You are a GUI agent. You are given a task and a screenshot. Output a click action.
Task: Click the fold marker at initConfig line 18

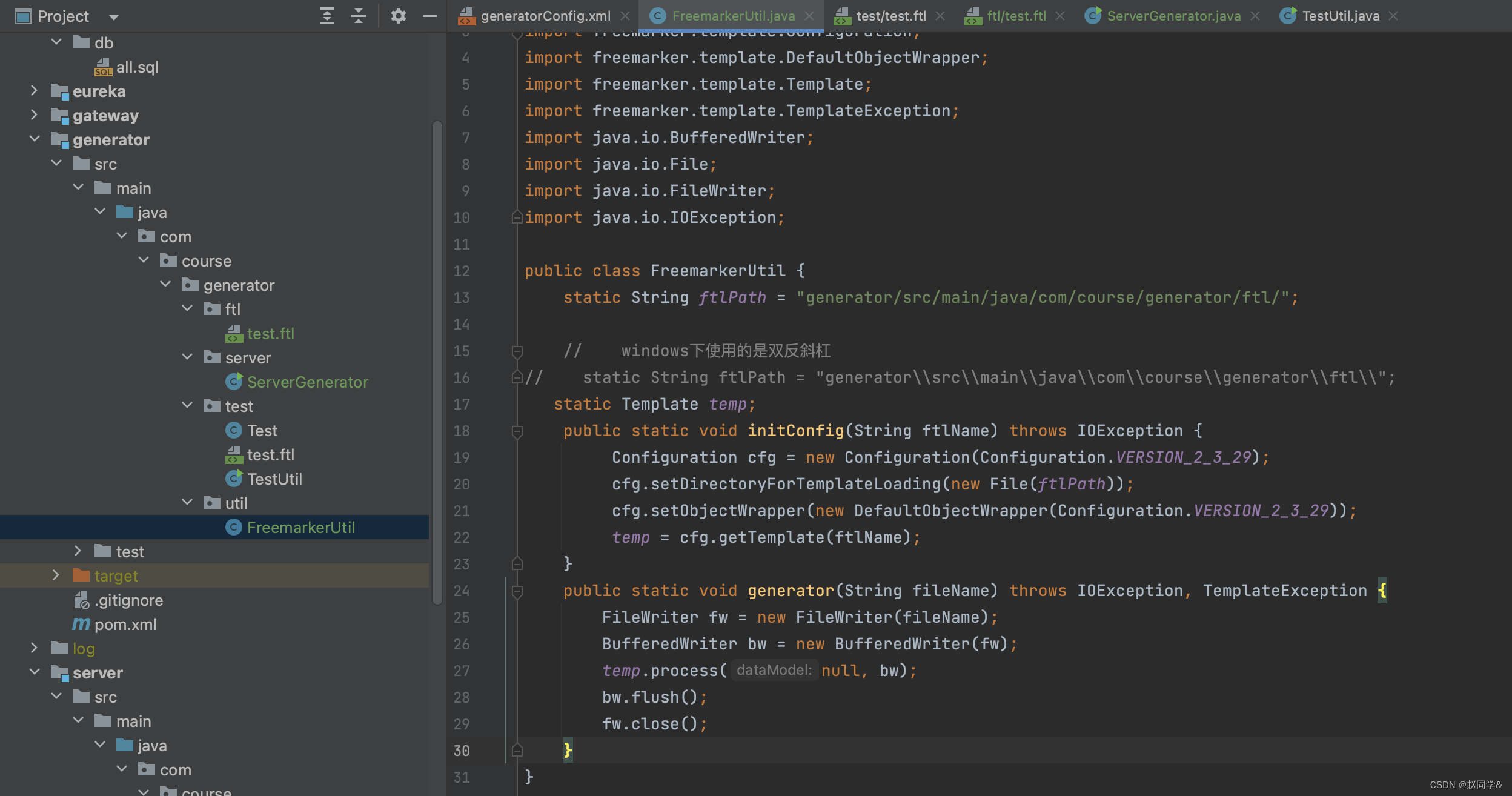tap(517, 431)
